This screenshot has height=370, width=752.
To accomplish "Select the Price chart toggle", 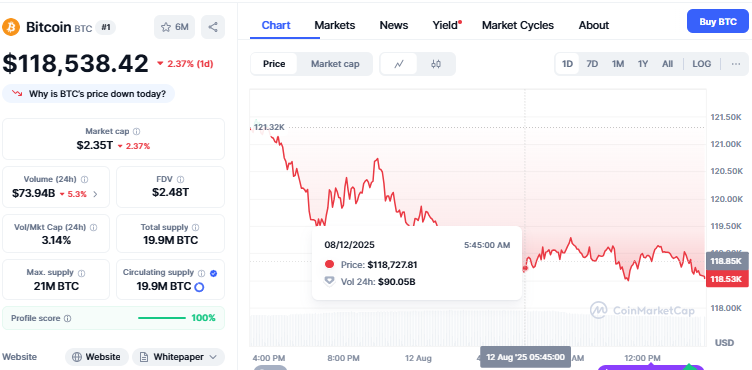I will click(x=274, y=64).
